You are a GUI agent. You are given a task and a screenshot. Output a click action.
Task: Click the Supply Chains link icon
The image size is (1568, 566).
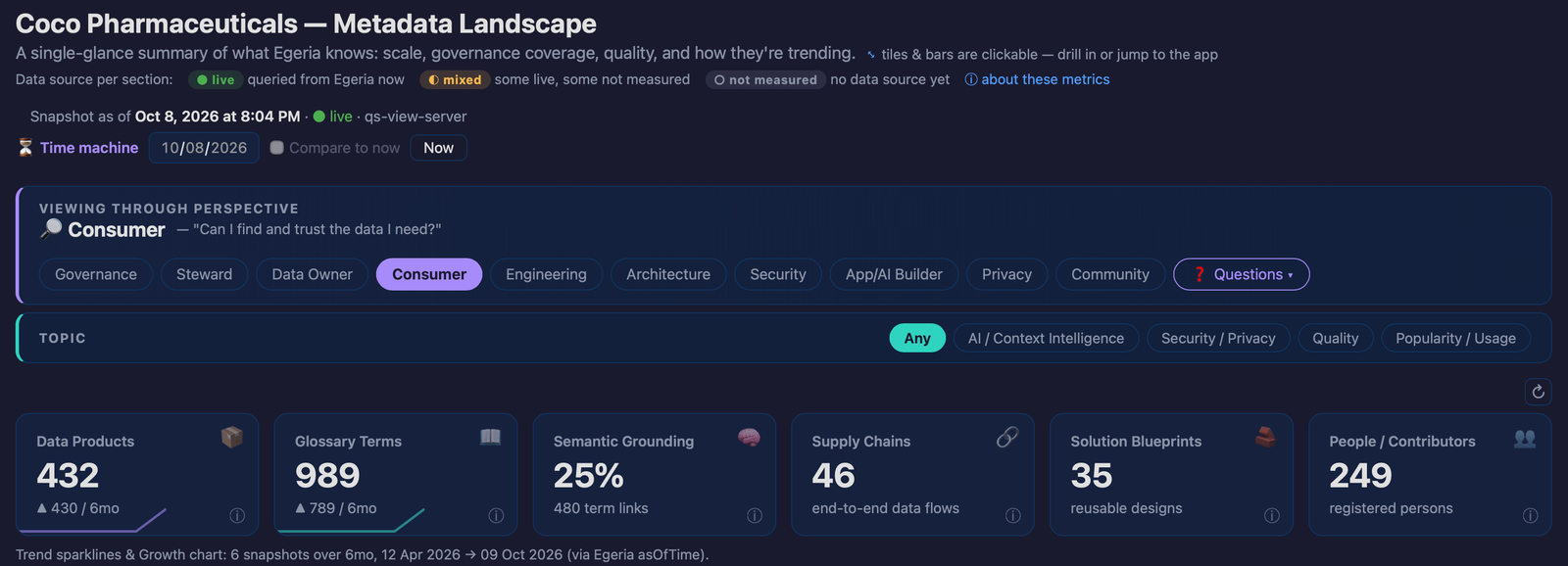[1007, 437]
